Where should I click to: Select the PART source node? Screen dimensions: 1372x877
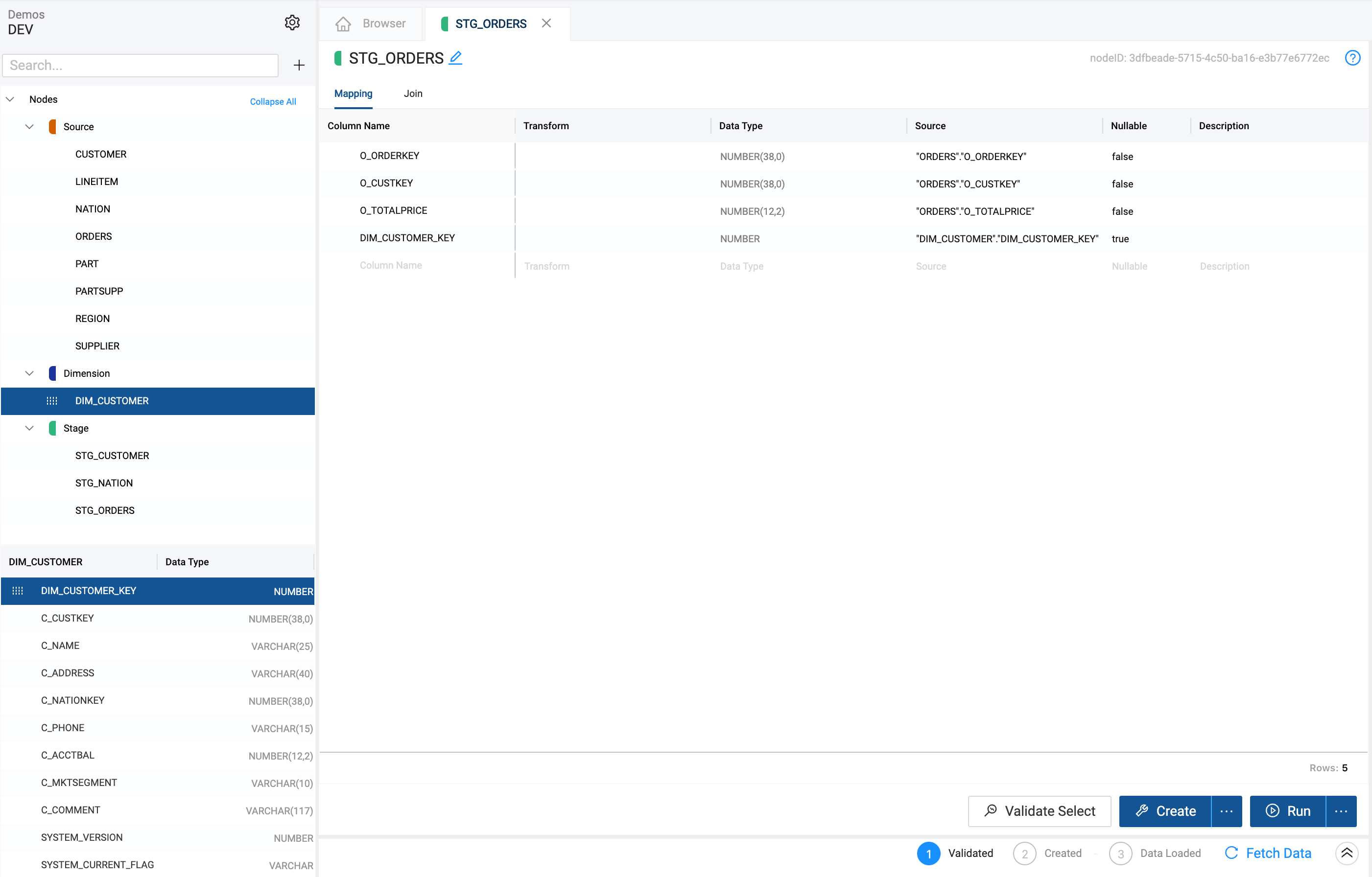[87, 264]
